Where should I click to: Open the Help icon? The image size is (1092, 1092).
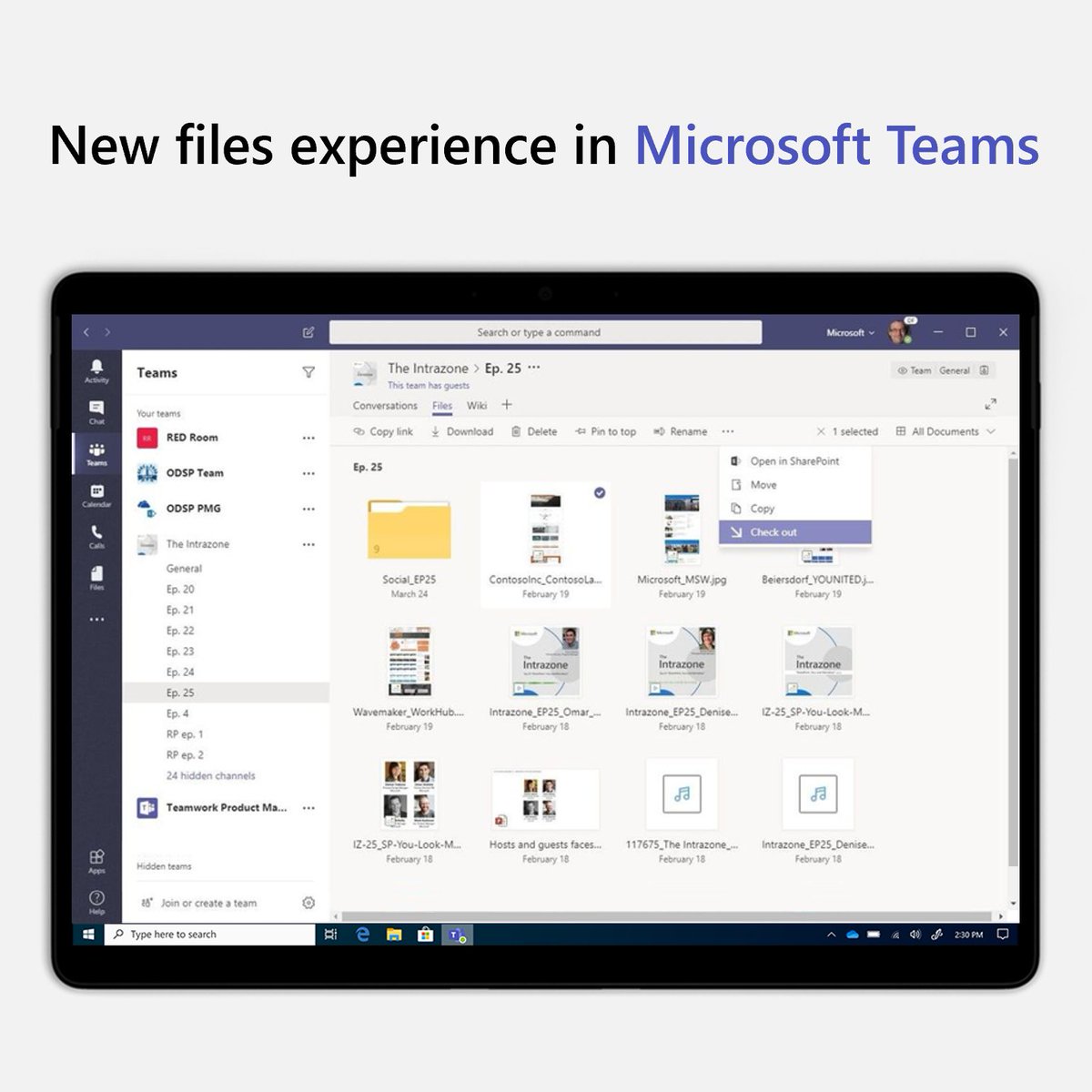tap(96, 903)
